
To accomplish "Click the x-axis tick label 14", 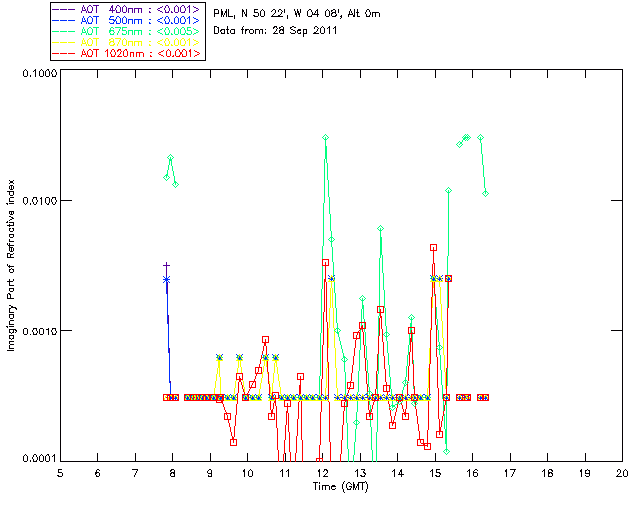I will [x=398, y=473].
